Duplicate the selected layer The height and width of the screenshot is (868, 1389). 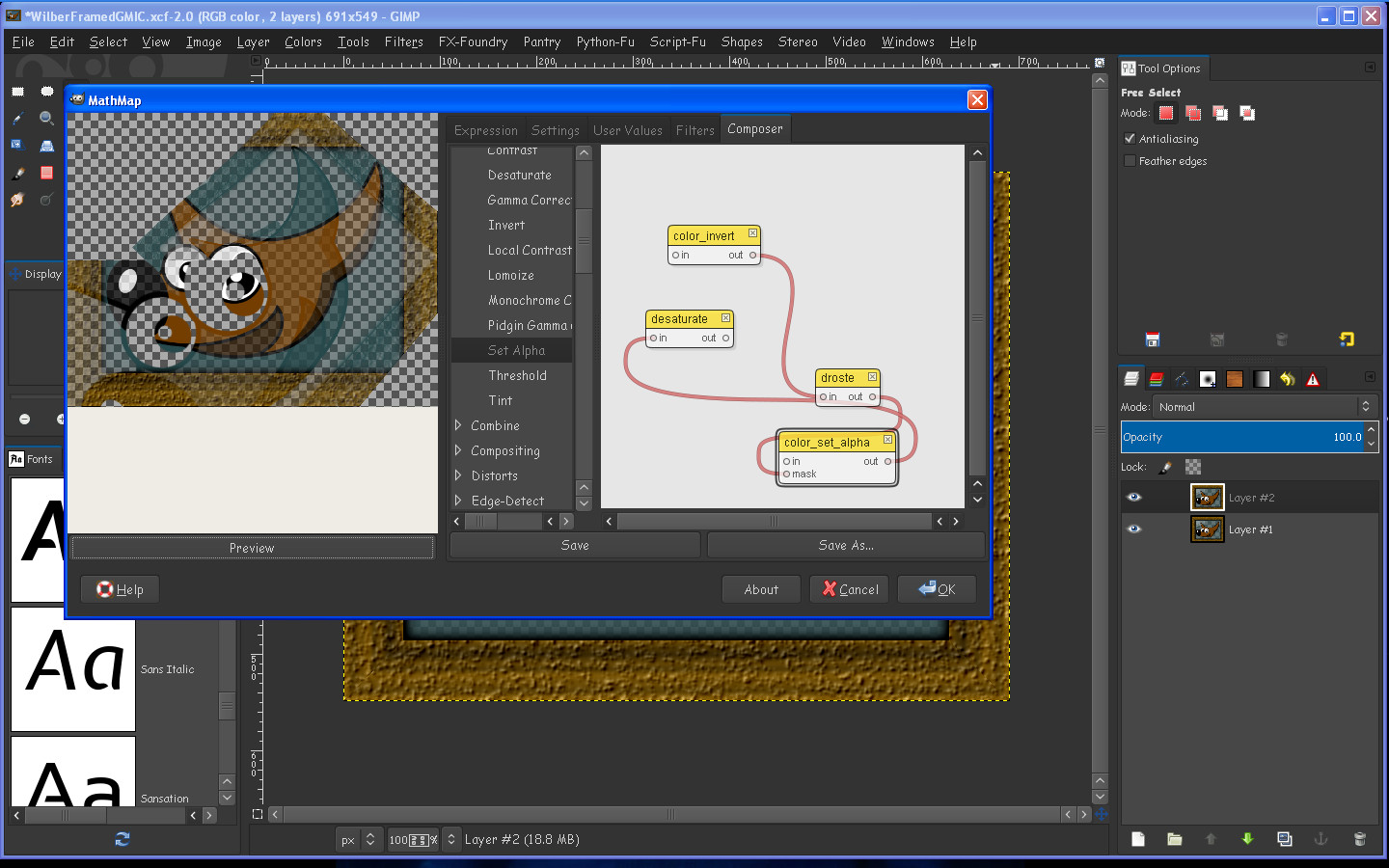[x=1285, y=839]
